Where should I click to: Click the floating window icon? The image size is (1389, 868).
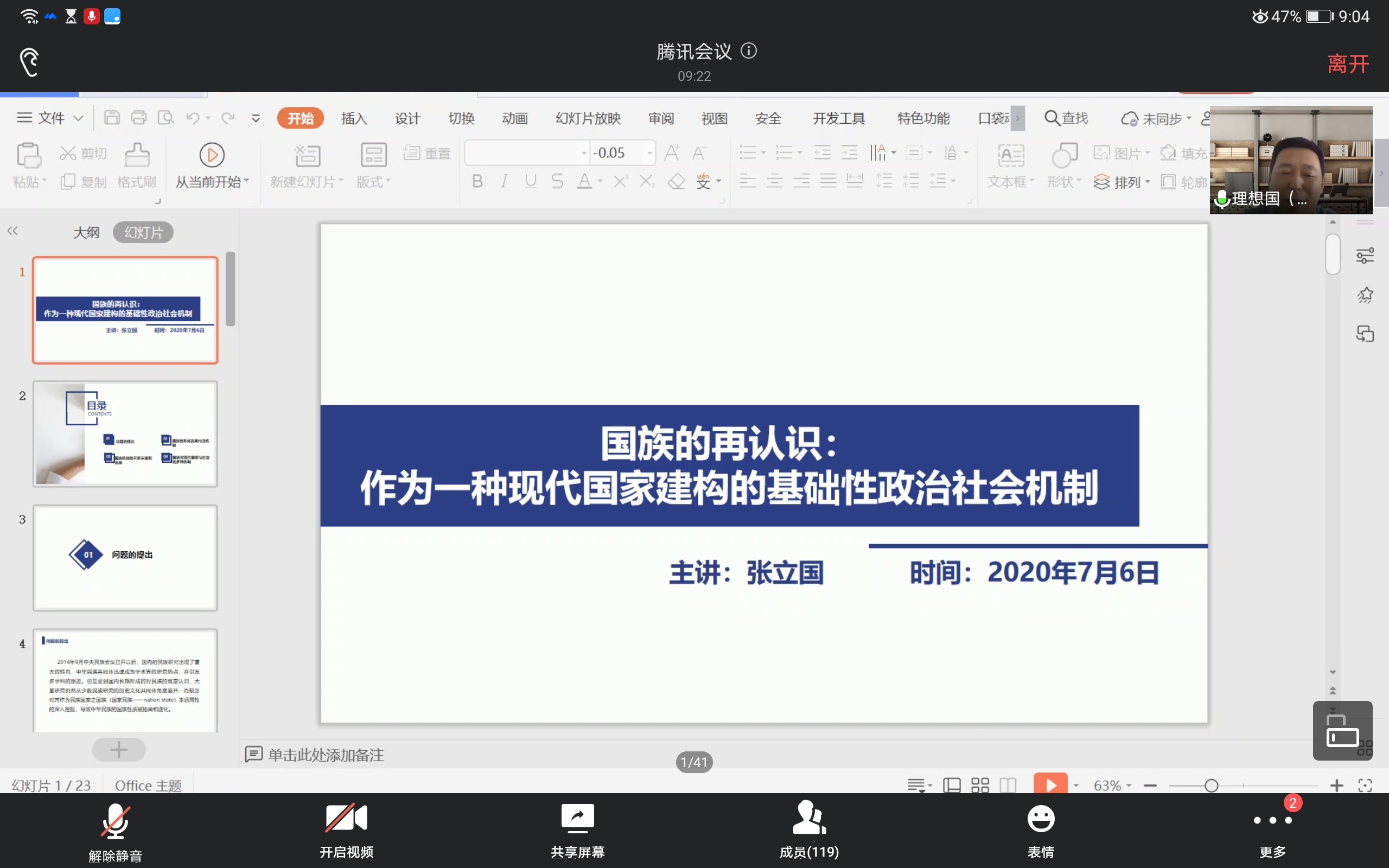coord(1342,730)
